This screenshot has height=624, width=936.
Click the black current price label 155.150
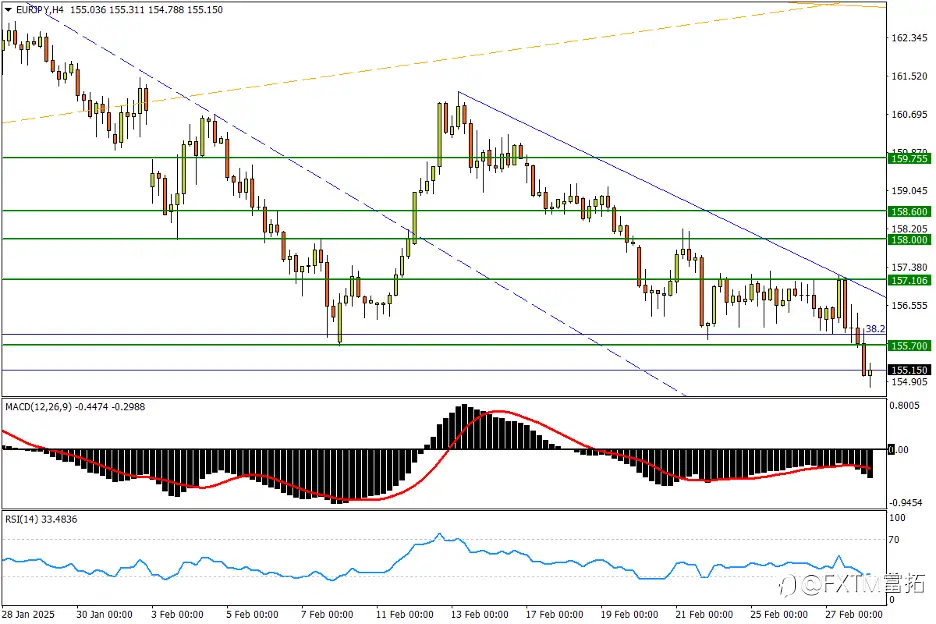(909, 370)
